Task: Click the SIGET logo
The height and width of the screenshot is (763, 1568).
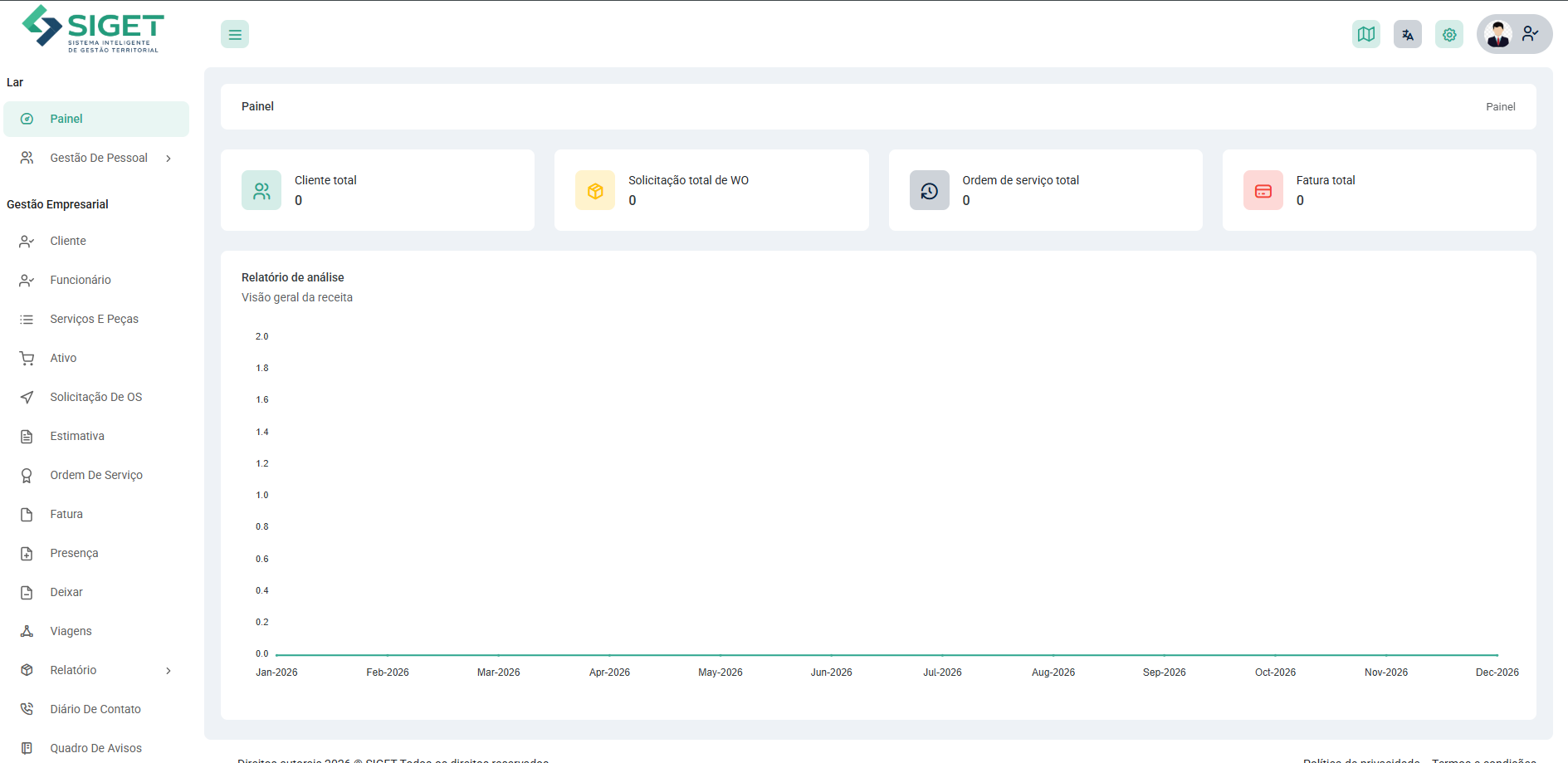Action: pos(93,29)
